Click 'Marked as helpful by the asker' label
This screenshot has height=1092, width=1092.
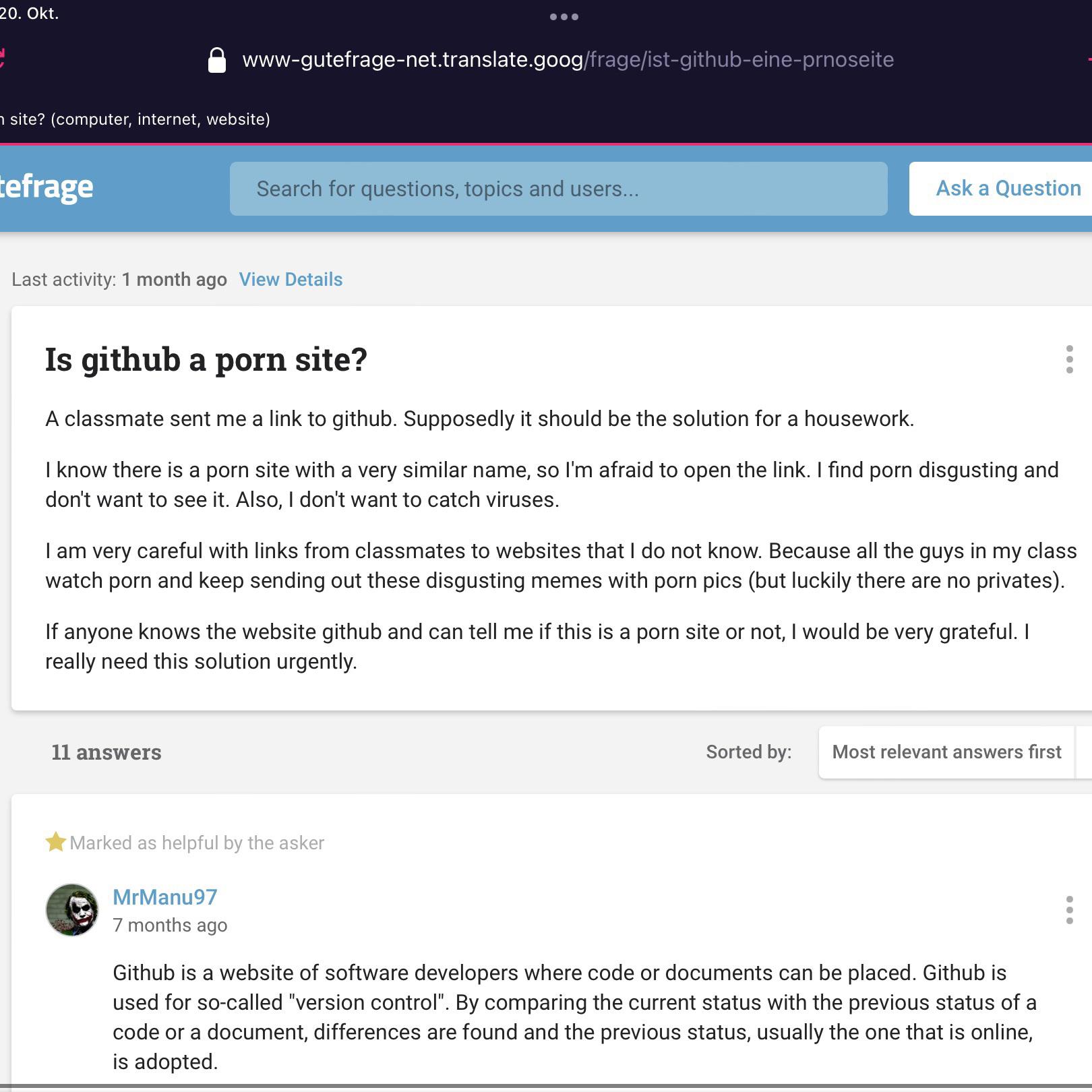197,843
